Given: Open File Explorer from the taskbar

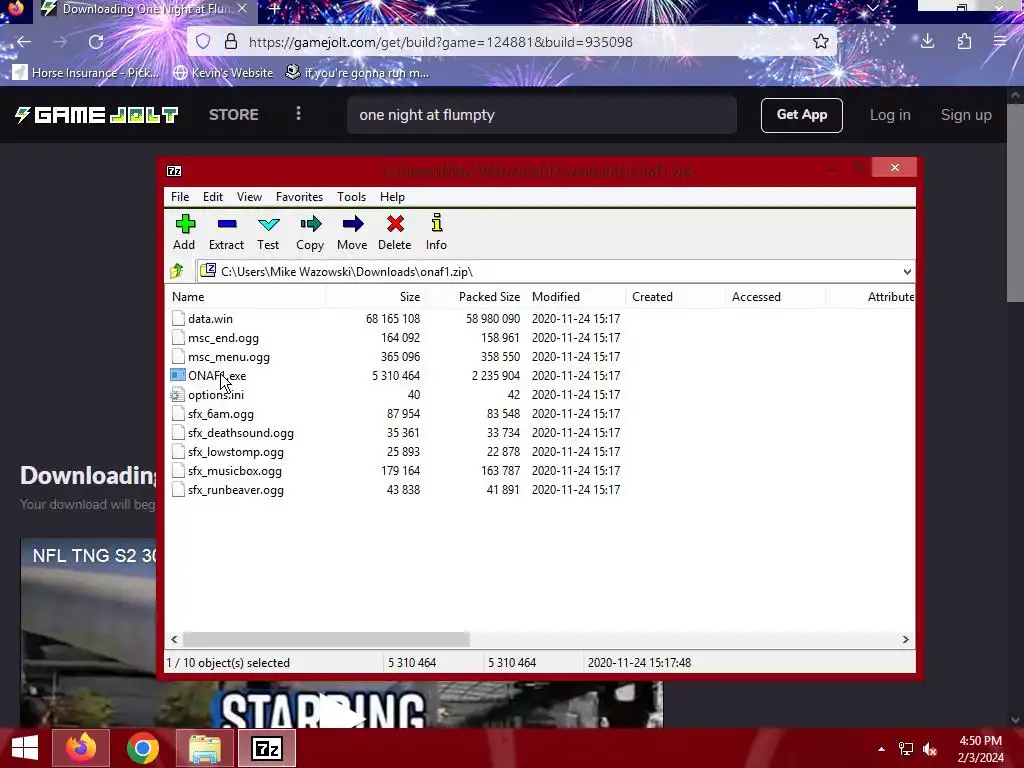Looking at the screenshot, I should 204,748.
